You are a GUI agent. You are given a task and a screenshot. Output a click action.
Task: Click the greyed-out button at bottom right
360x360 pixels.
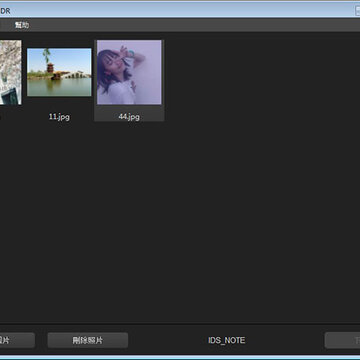pos(342,340)
